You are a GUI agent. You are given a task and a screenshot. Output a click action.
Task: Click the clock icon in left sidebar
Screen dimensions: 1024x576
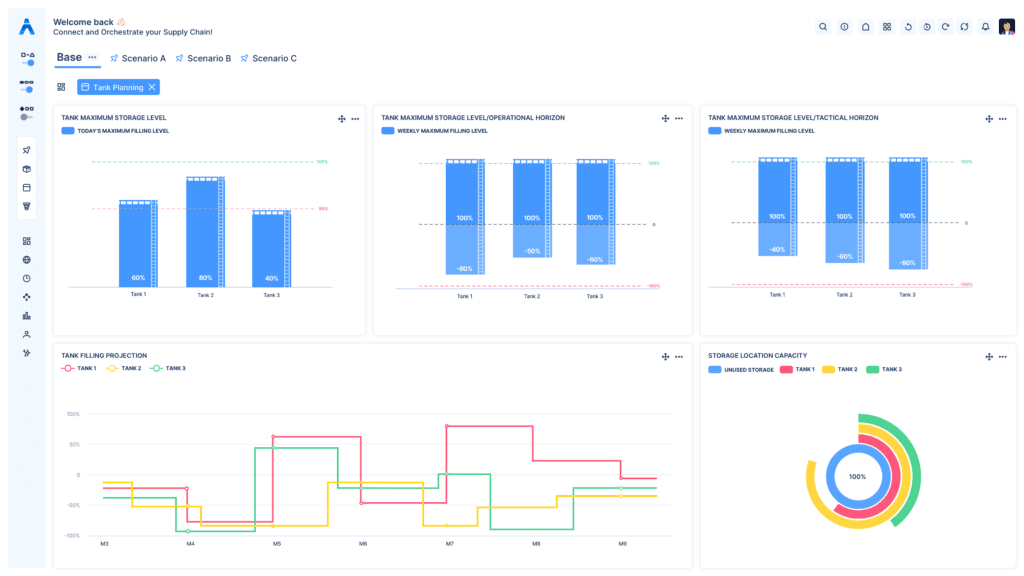pyautogui.click(x=27, y=278)
